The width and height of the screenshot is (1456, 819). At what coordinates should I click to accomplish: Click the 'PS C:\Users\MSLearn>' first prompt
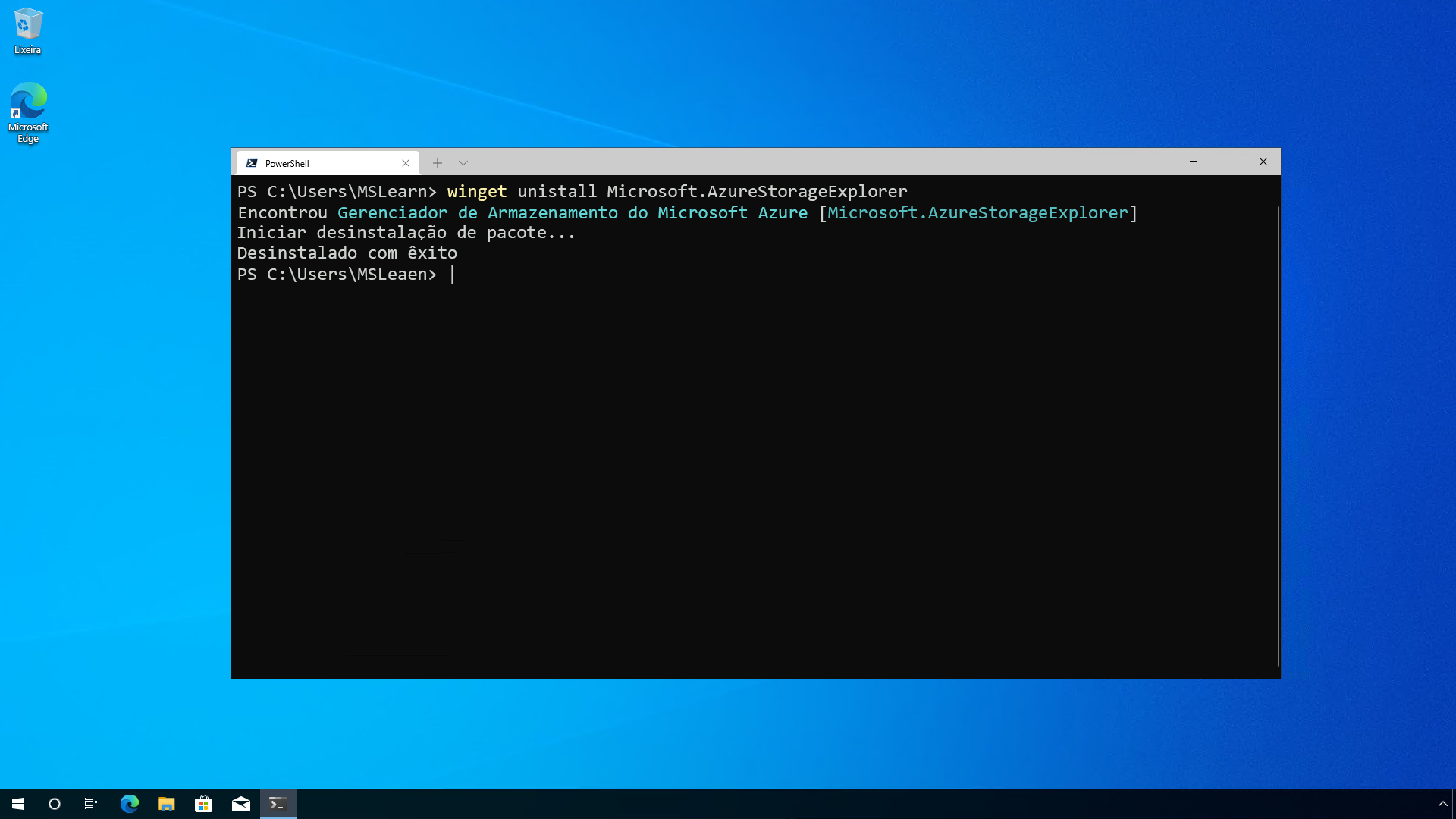click(x=337, y=192)
